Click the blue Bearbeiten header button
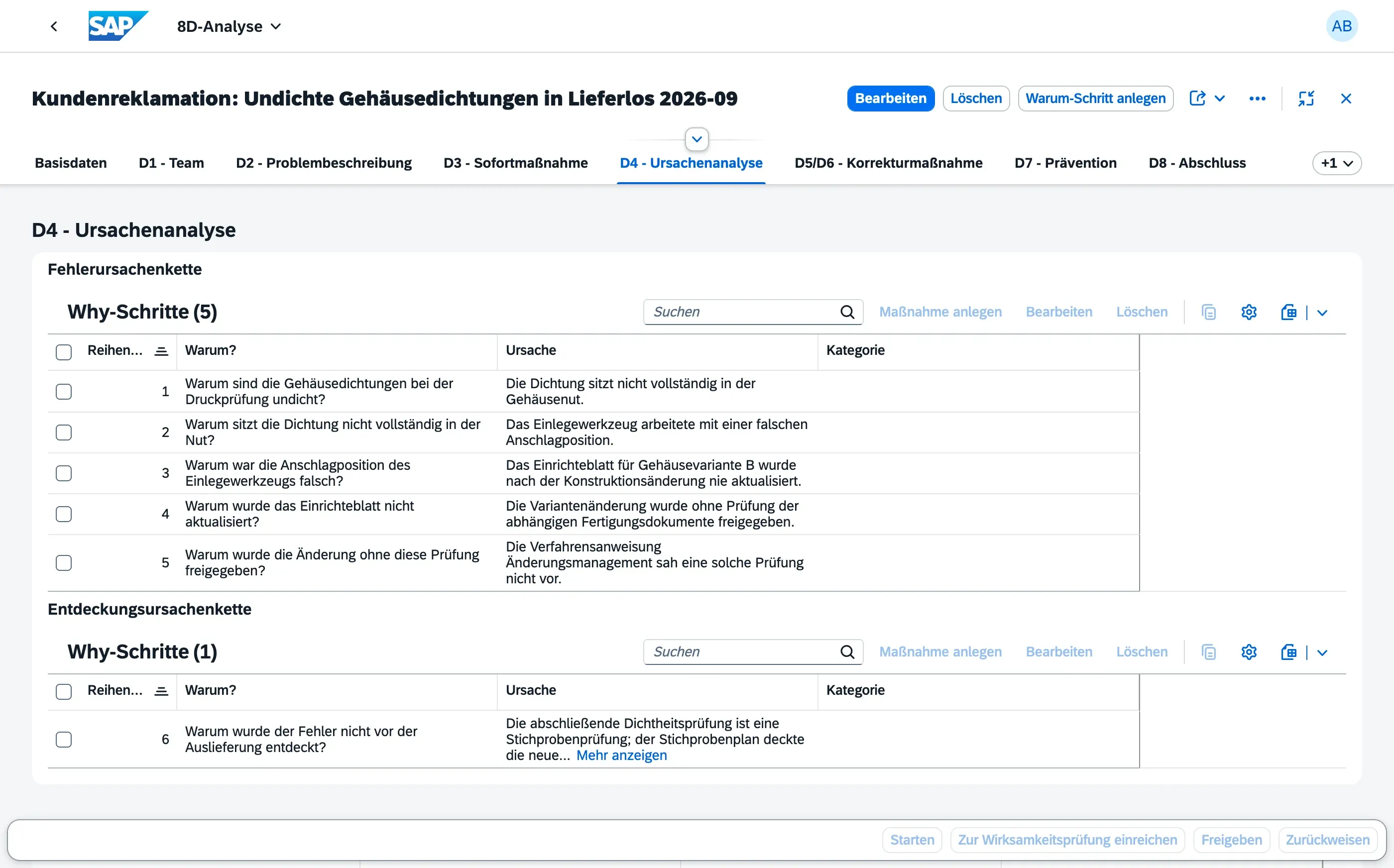The image size is (1394, 868). 891,99
